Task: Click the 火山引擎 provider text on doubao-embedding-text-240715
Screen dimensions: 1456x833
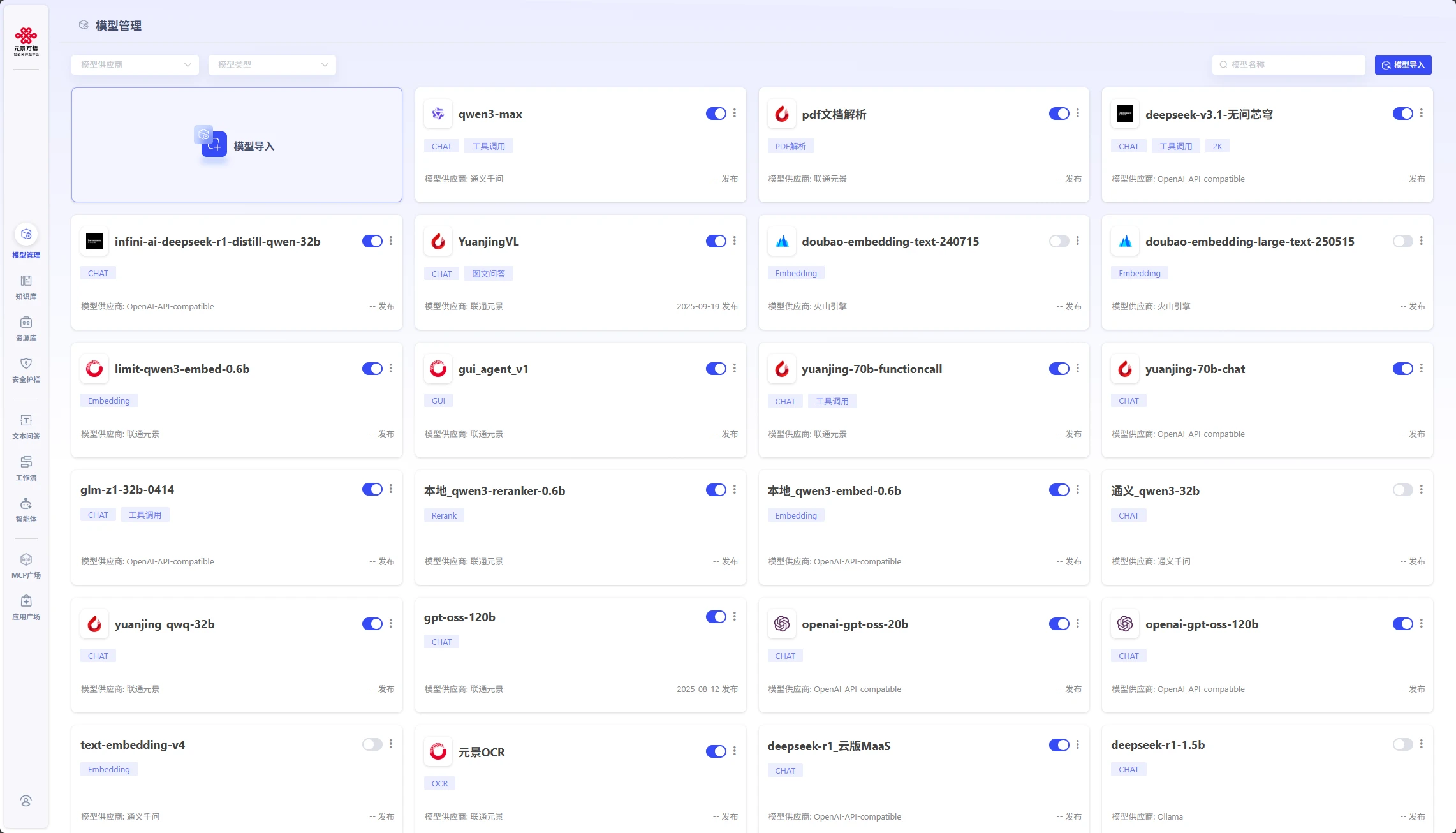Action: coord(830,306)
